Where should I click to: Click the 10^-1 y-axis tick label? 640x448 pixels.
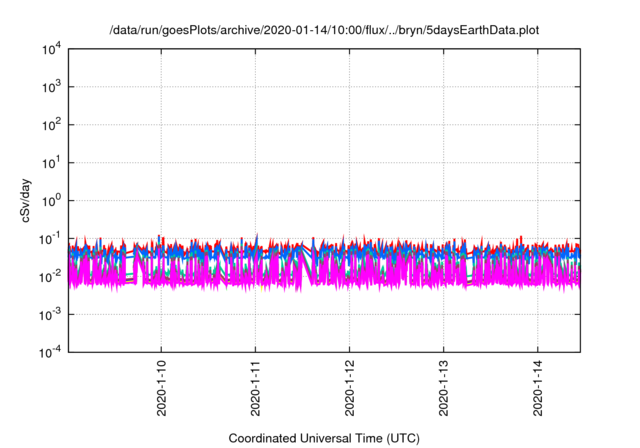(50, 238)
